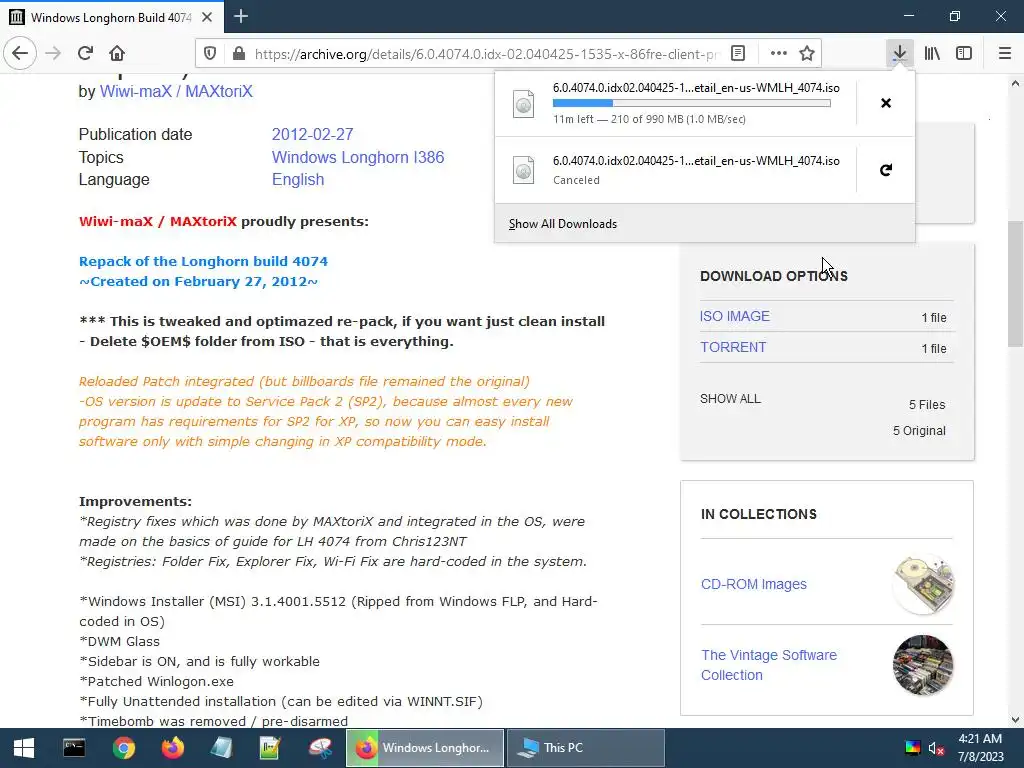
Task: Open the Windows Start menu
Action: click(24, 748)
